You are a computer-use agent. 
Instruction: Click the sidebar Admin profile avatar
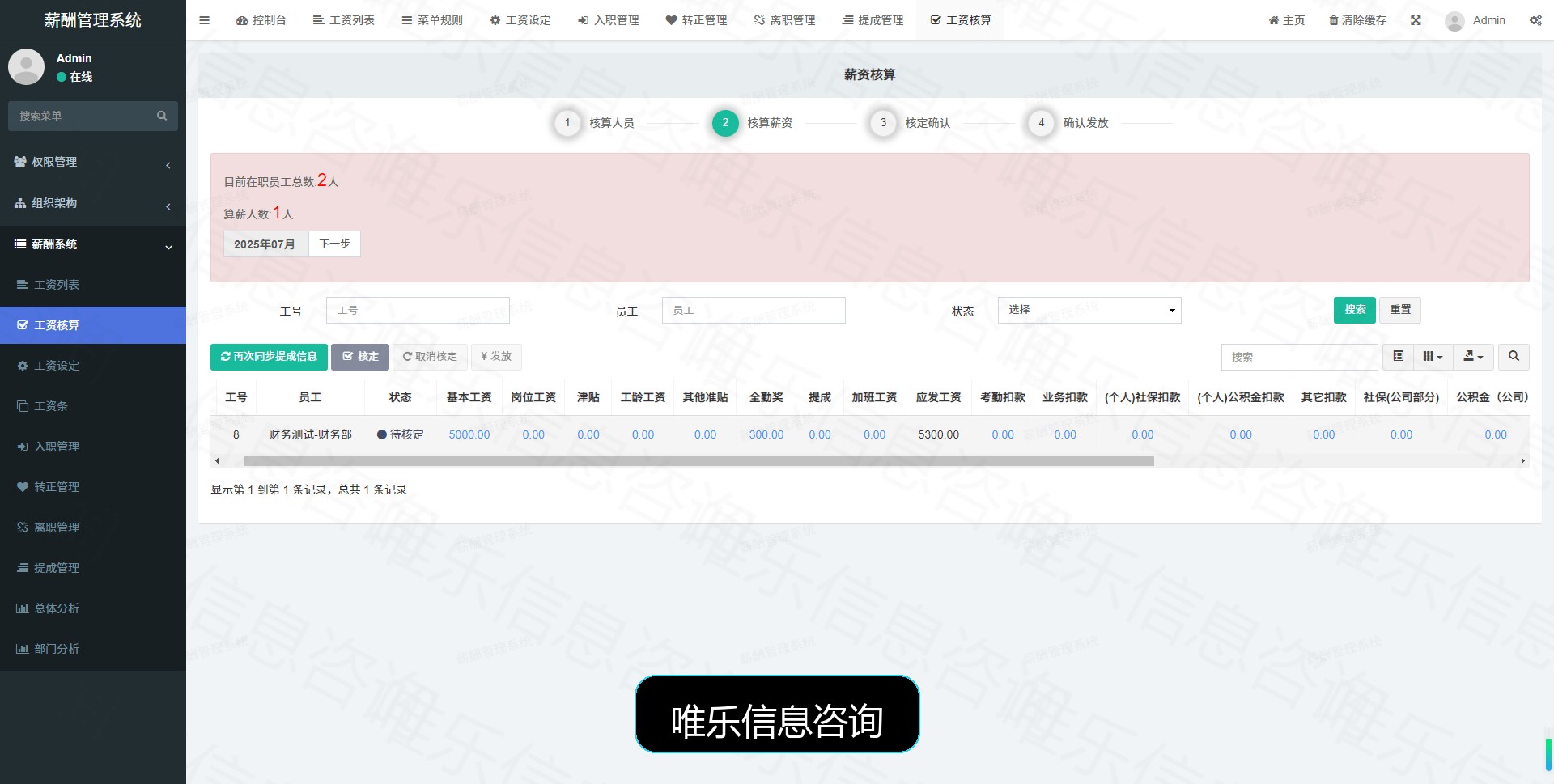point(26,66)
